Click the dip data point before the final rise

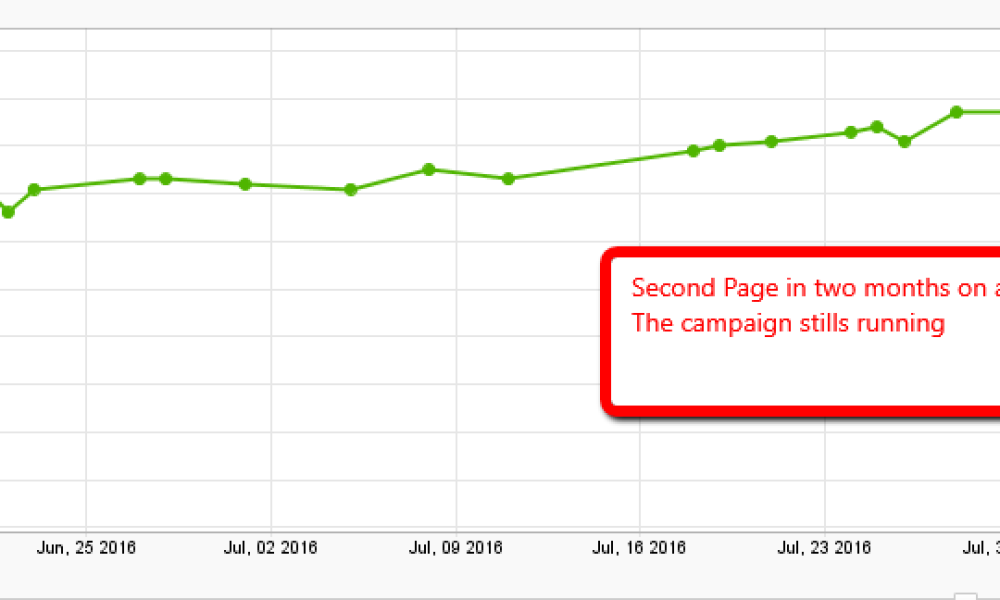[905, 141]
